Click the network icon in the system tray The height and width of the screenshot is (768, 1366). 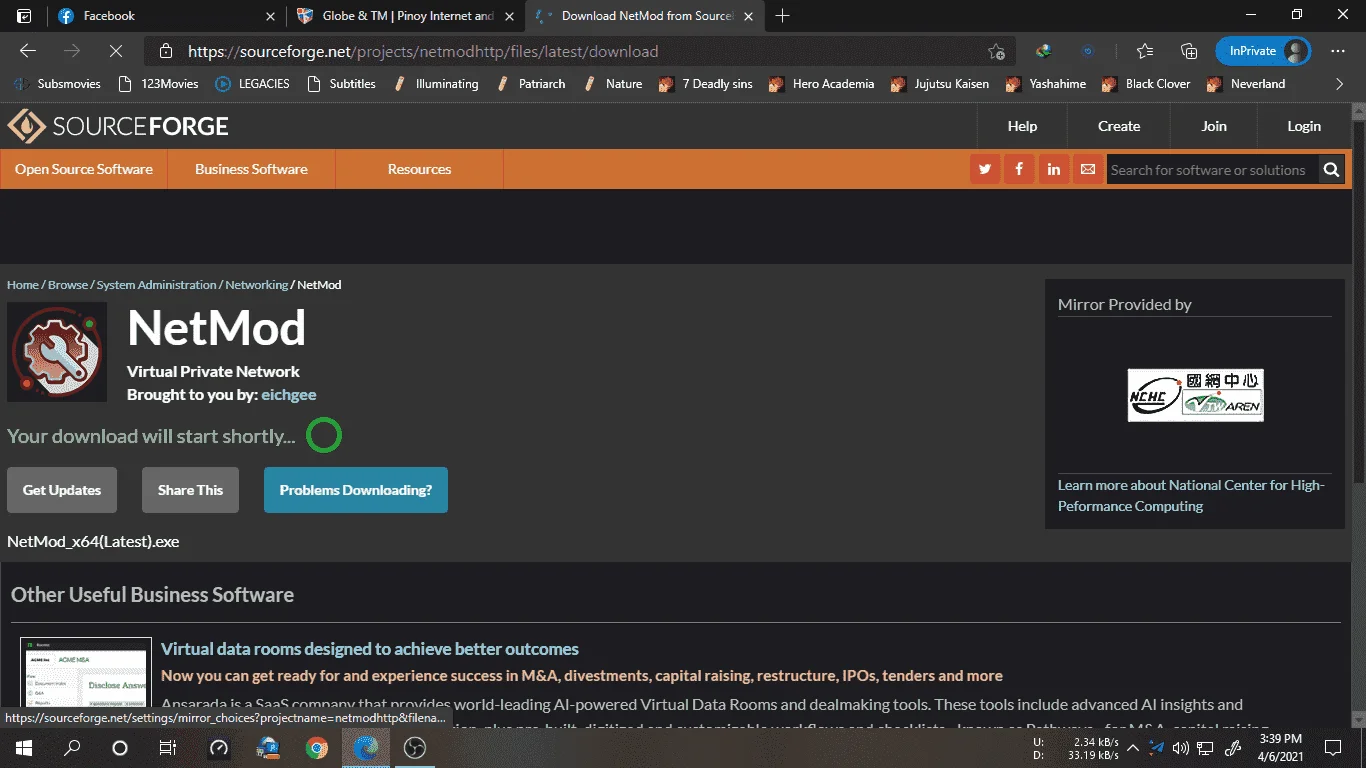coord(1205,747)
